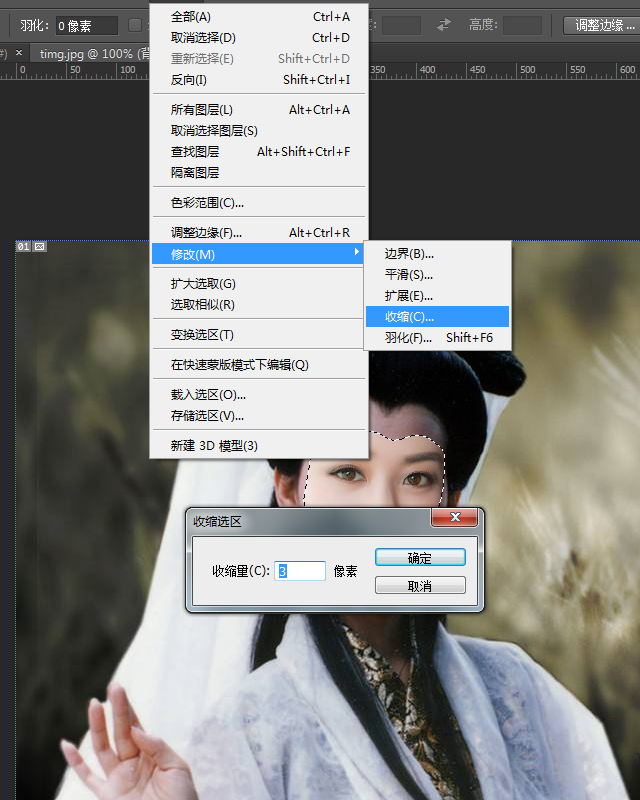Click 取消选择图层(S) menu entry
Screen dimensions: 640x800
pos(259,131)
